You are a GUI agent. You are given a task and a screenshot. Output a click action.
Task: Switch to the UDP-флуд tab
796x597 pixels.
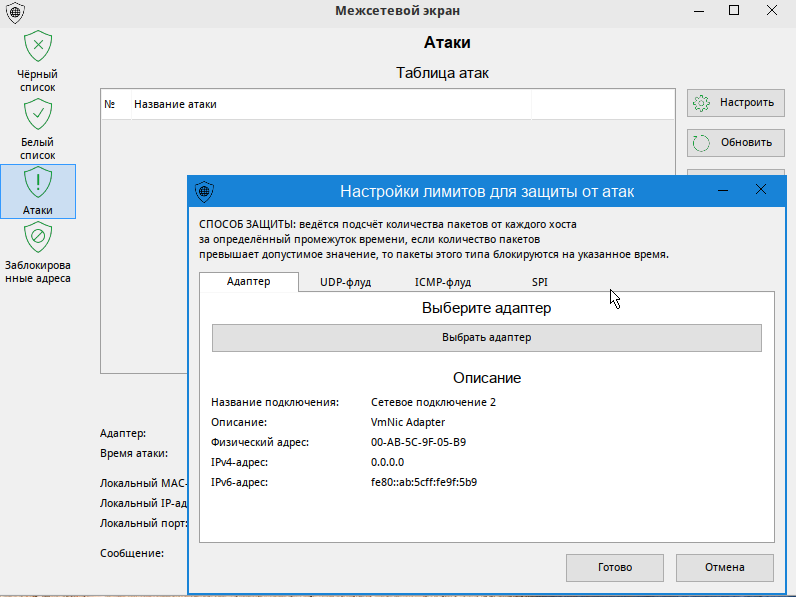point(345,282)
